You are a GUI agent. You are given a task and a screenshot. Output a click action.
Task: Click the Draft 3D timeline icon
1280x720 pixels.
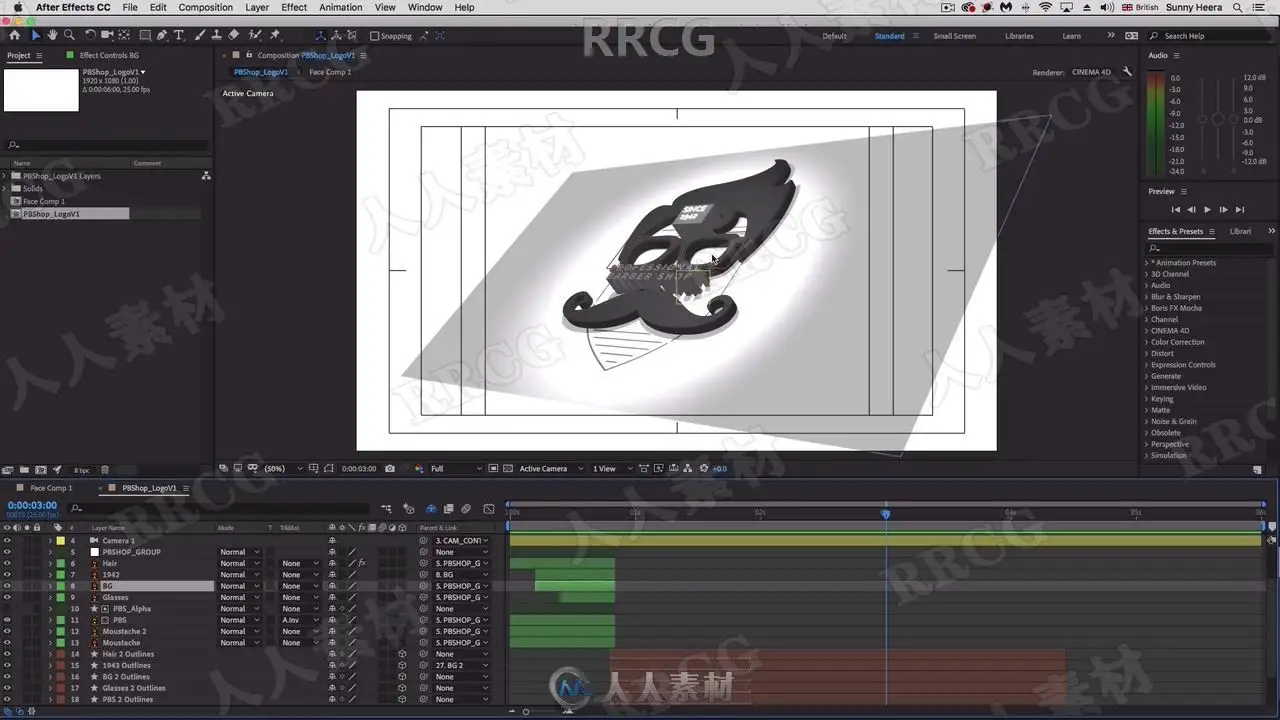coord(408,509)
